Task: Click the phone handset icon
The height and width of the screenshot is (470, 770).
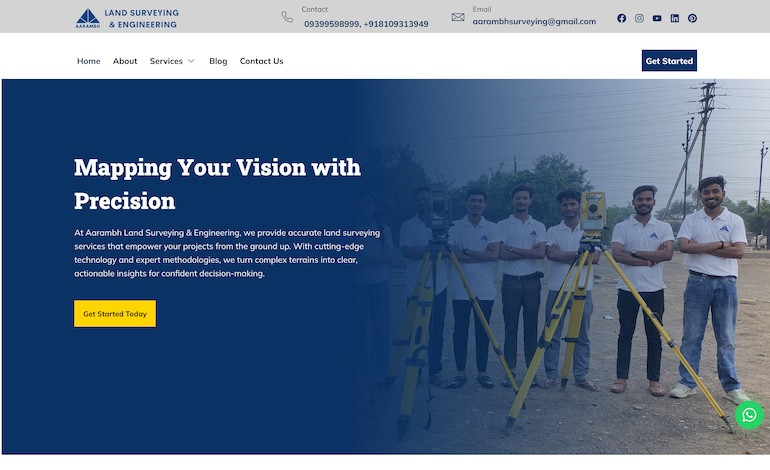Action: (287, 17)
